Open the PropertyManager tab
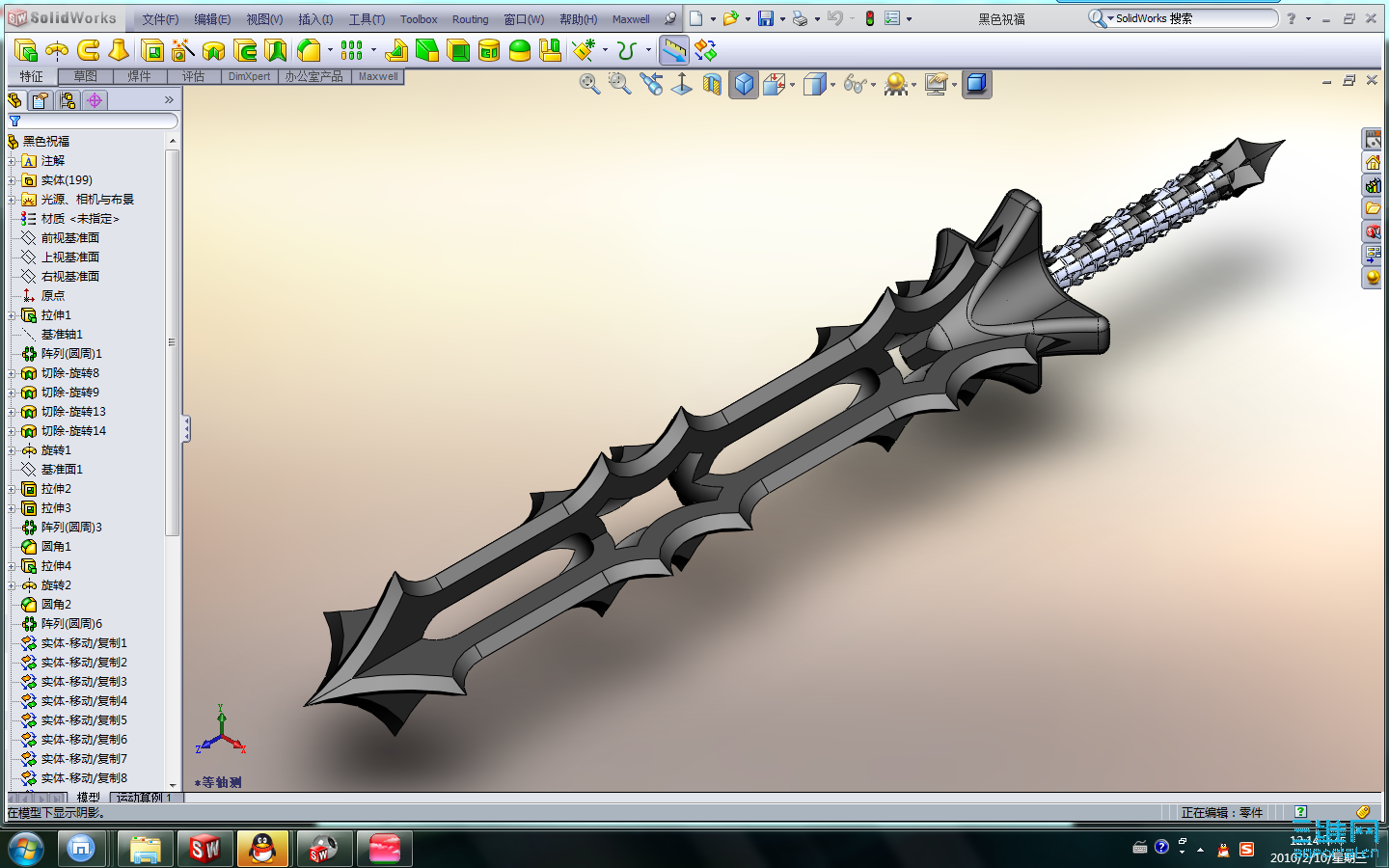Image resolution: width=1389 pixels, height=868 pixels. (x=41, y=100)
